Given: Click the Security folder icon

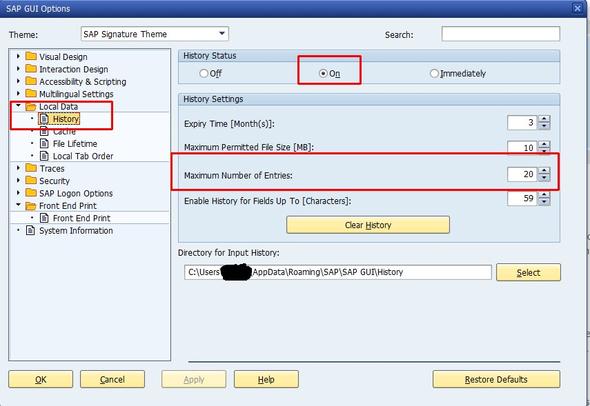Looking at the screenshot, I should [x=31, y=181].
